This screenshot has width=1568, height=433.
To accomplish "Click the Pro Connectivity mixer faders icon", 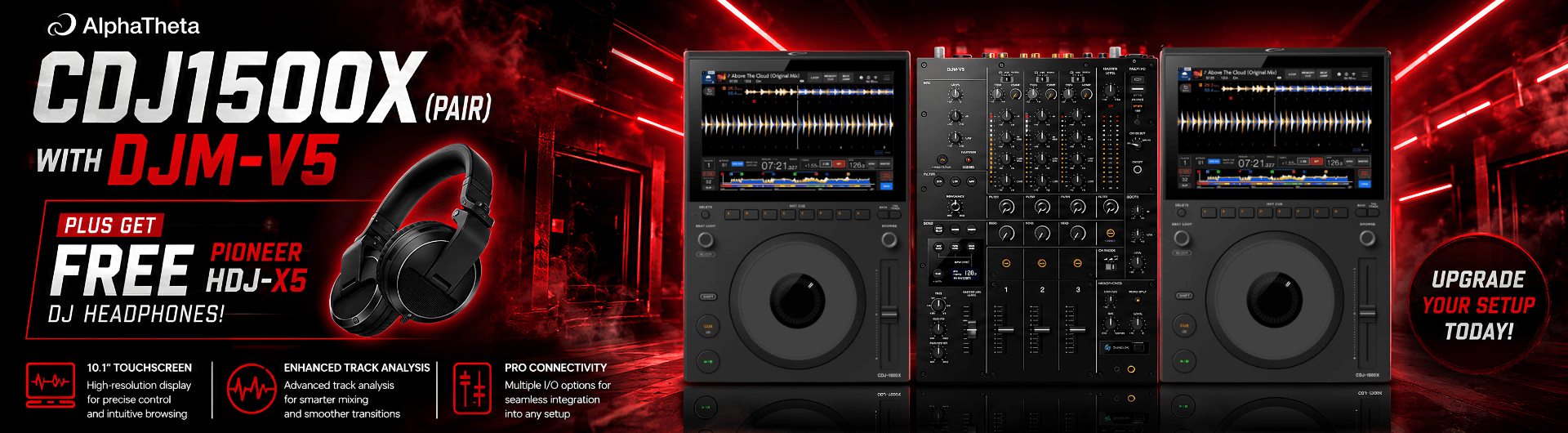I will [472, 389].
